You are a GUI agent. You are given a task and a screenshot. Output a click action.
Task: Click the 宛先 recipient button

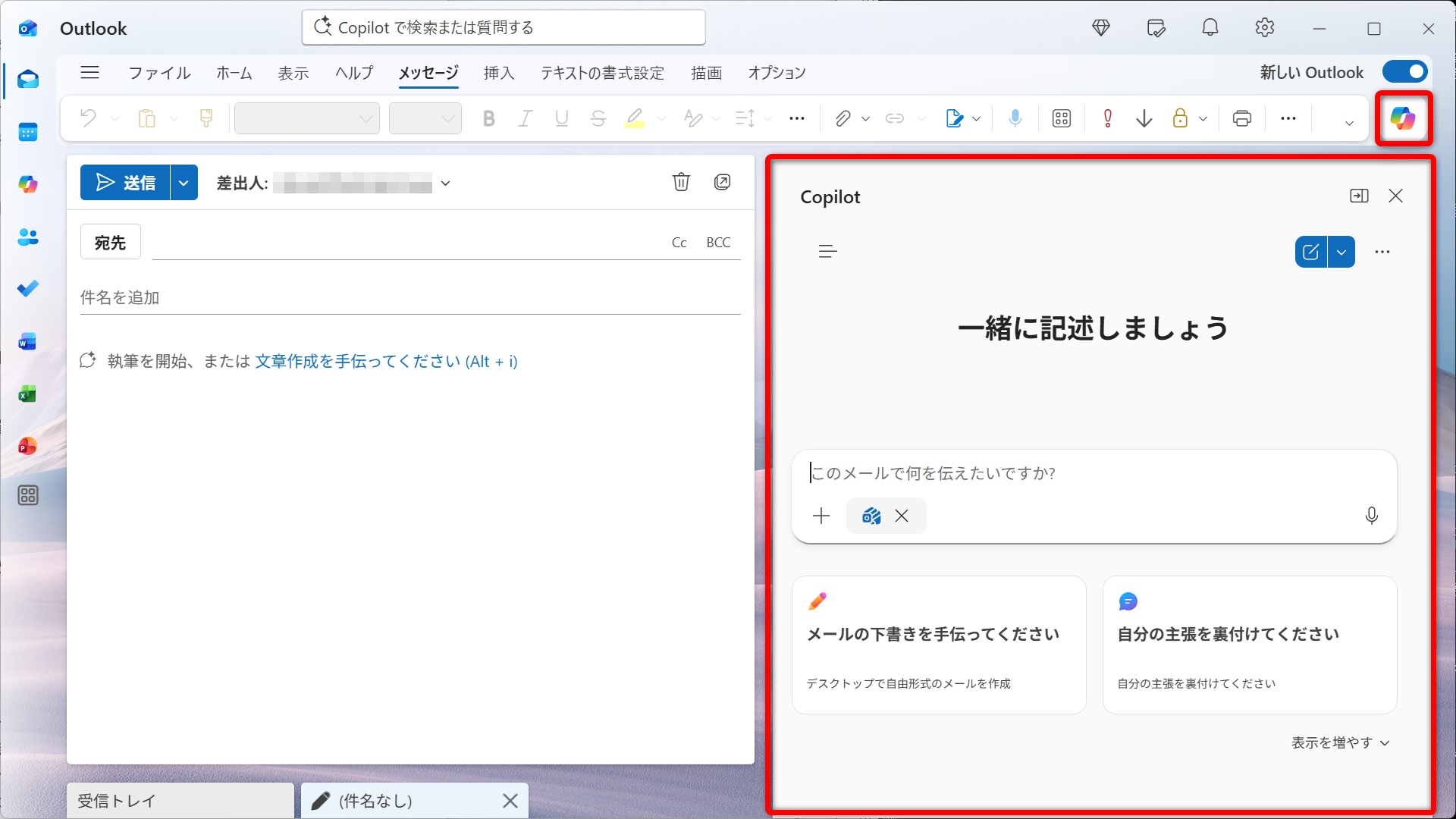[x=111, y=243]
